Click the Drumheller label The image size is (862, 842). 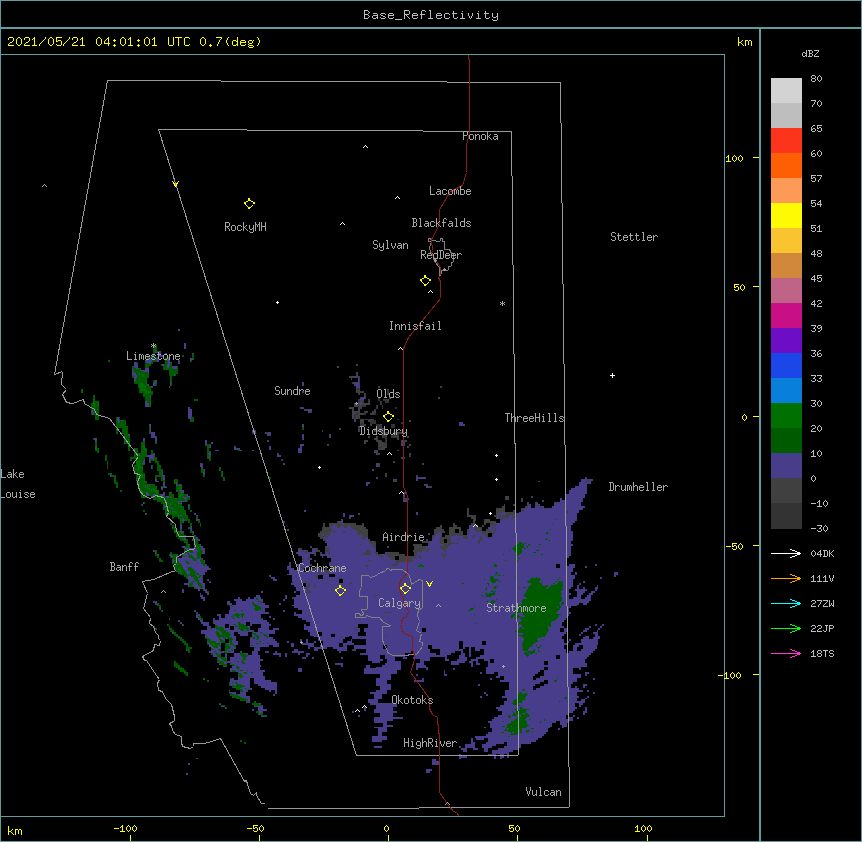(638, 487)
